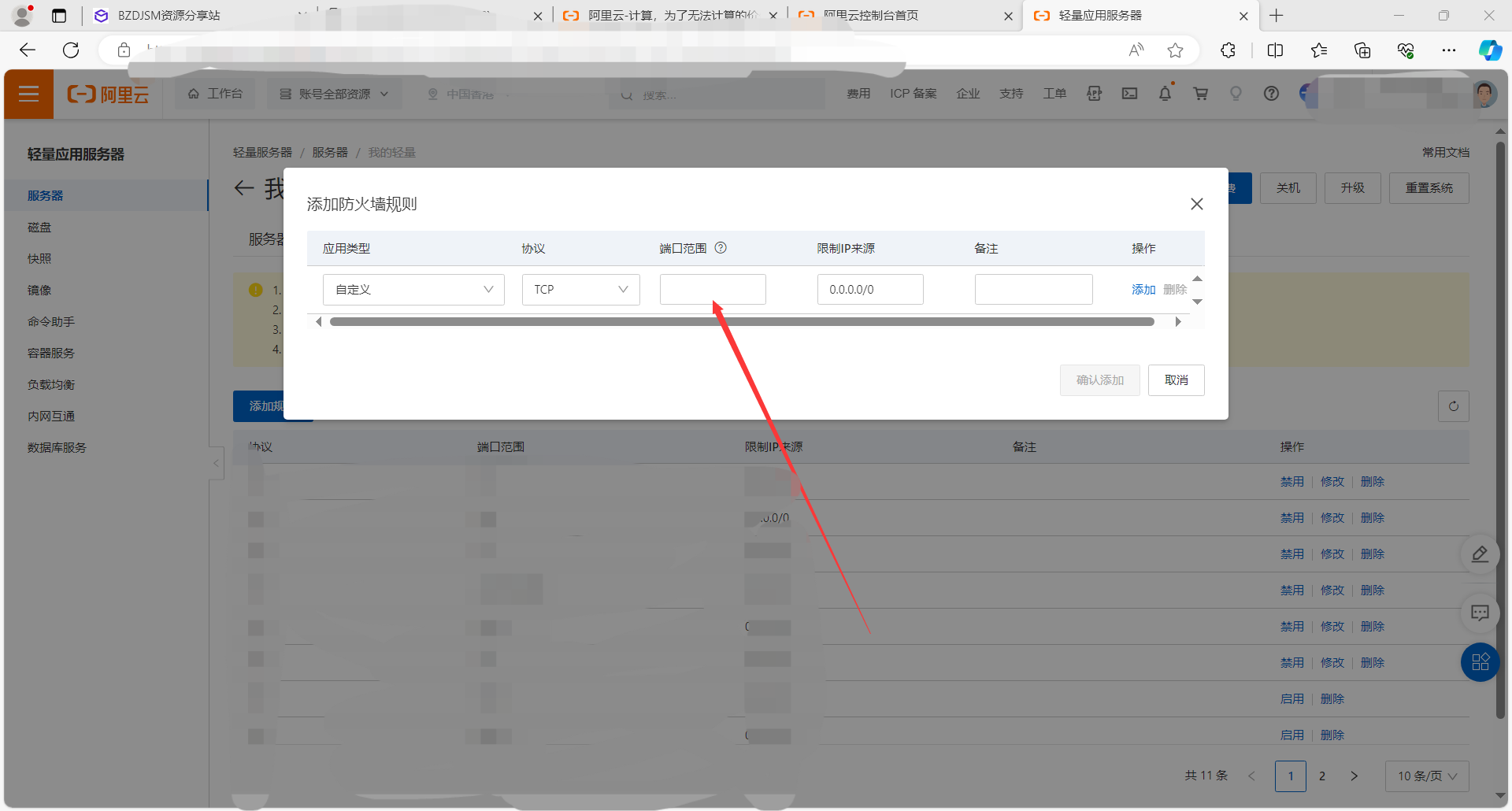Select 数据库服务 in the sidebar

click(57, 448)
